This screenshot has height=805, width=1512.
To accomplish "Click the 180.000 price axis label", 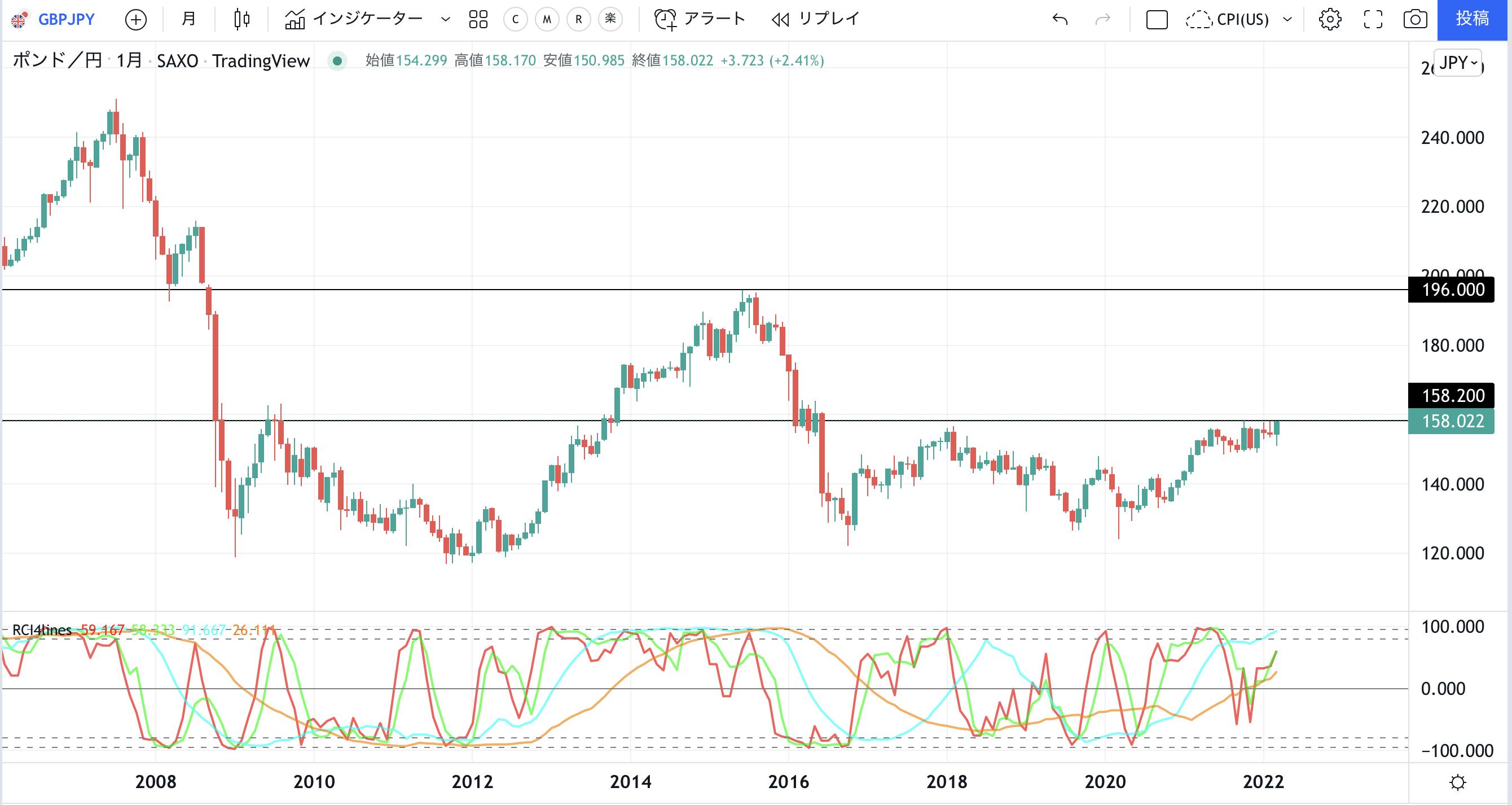I will (x=1452, y=346).
